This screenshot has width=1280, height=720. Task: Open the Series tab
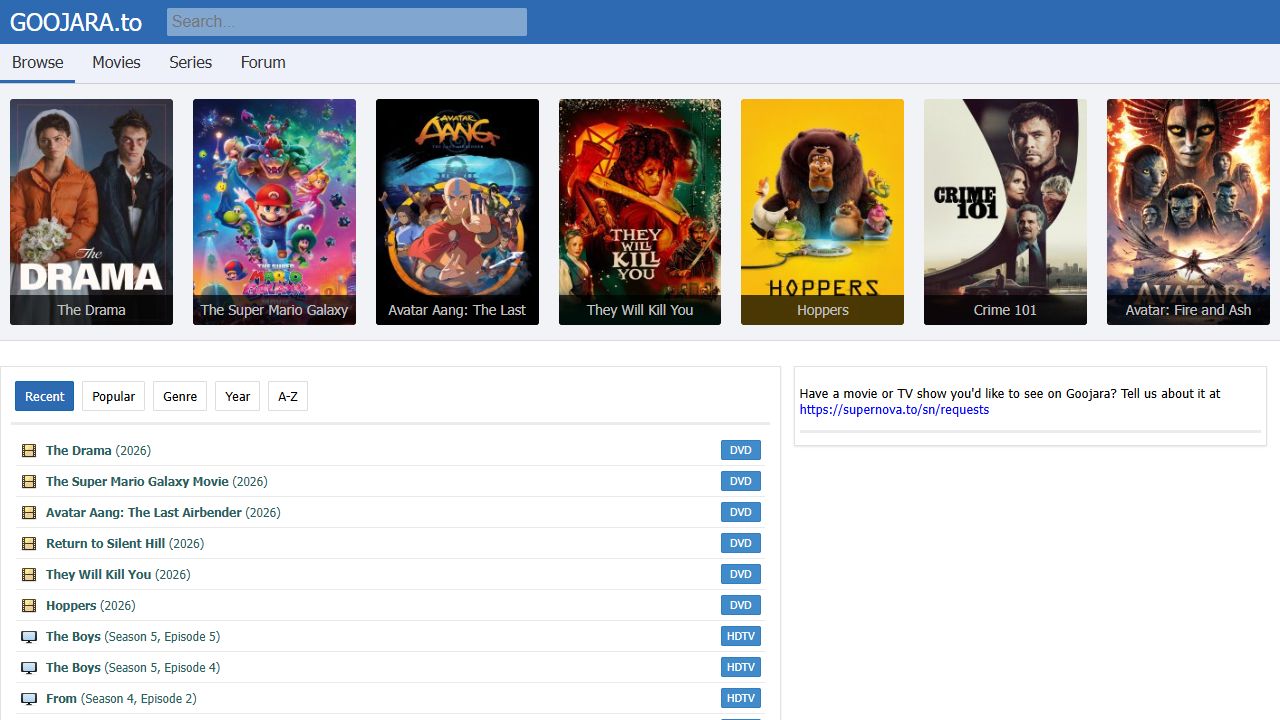(190, 62)
